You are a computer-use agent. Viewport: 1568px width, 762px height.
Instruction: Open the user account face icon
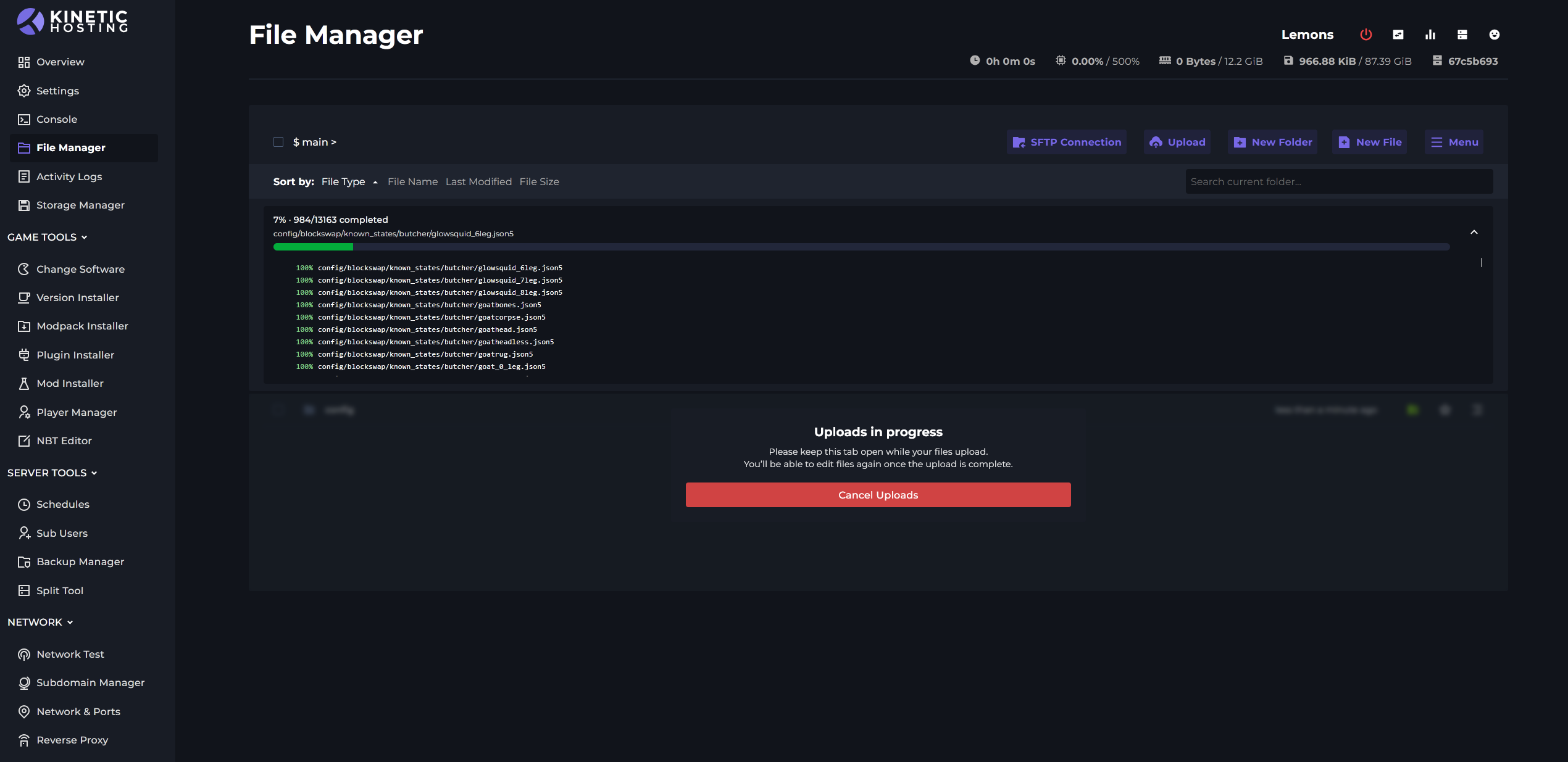[1495, 35]
